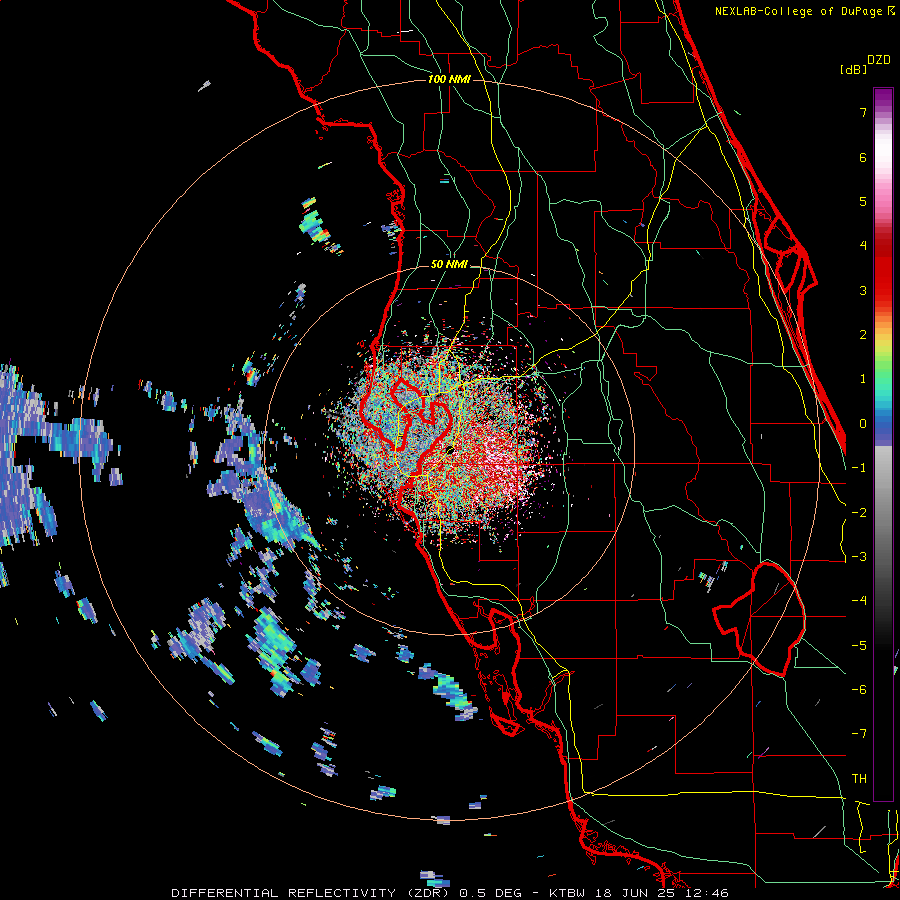The height and width of the screenshot is (900, 900).
Task: Click the '0.5 DEG' elevation text
Action: click(x=491, y=893)
